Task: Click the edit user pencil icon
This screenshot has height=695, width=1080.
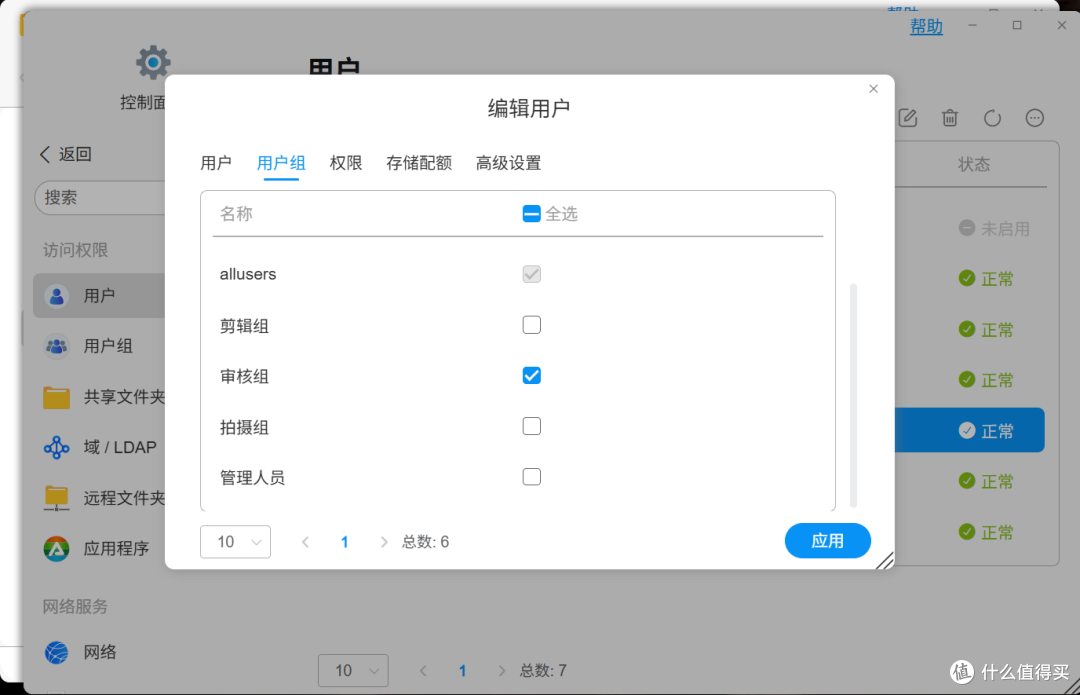Action: pyautogui.click(x=908, y=118)
